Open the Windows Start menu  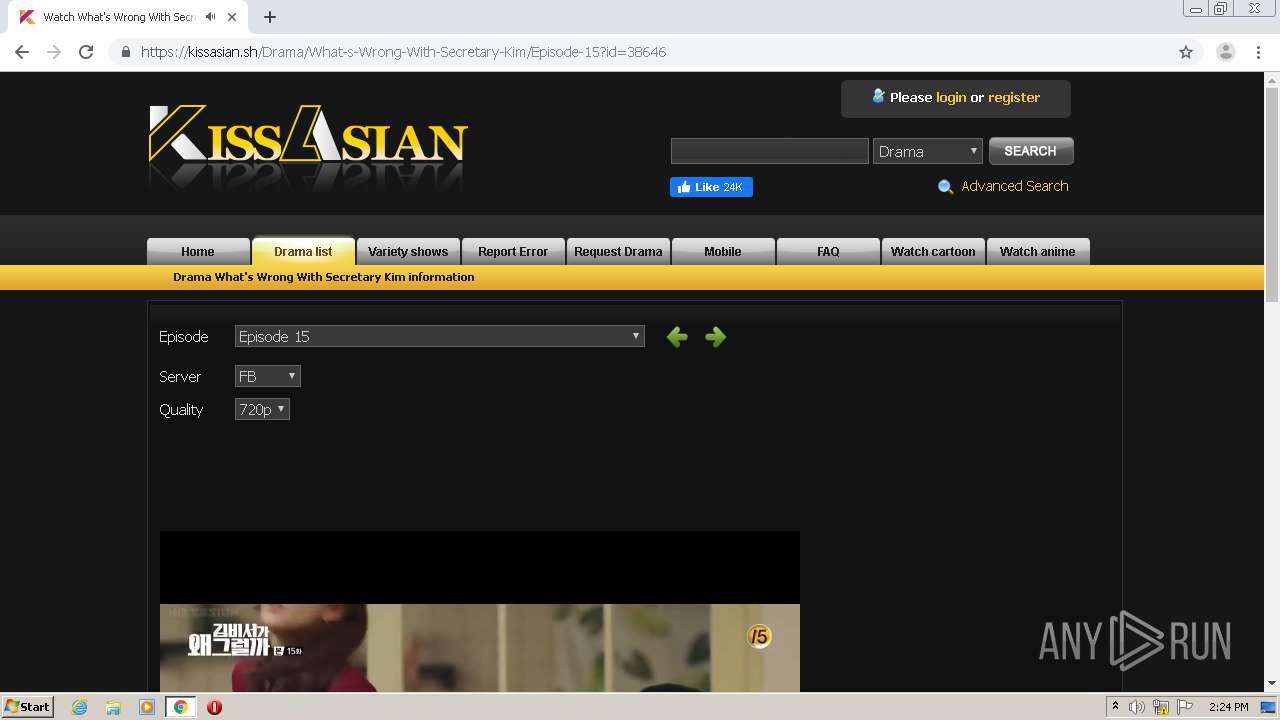27,706
